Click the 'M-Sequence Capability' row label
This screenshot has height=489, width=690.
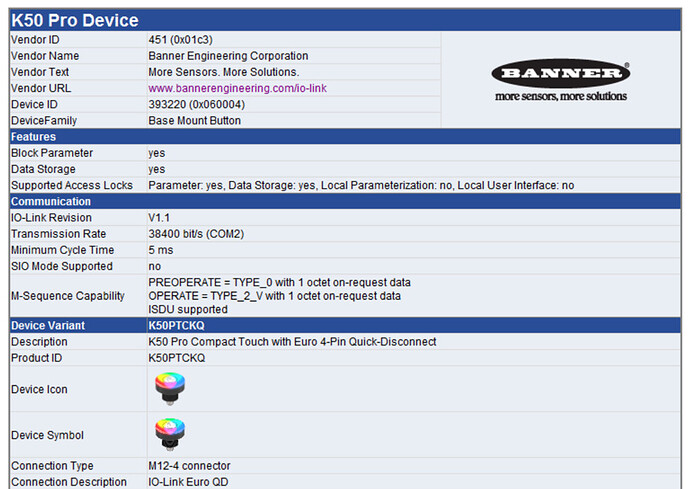(68, 296)
